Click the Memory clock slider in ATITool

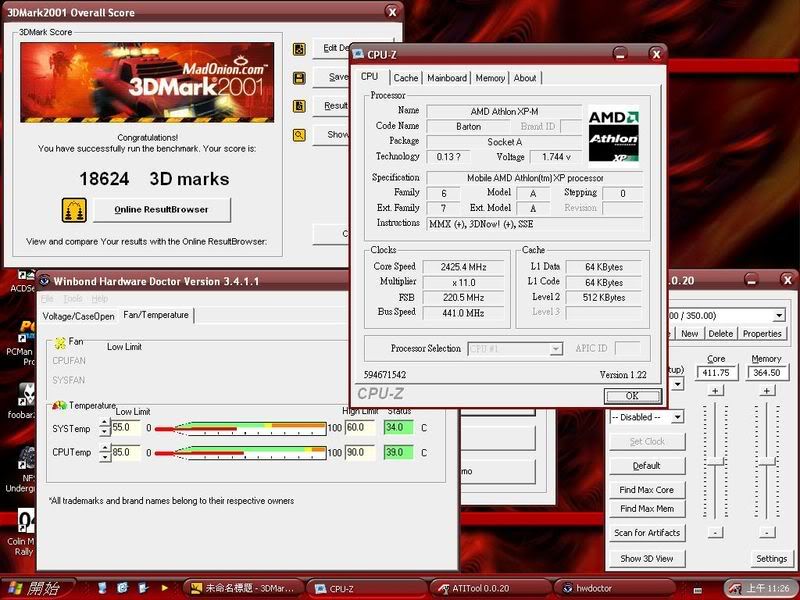pyautogui.click(x=767, y=462)
